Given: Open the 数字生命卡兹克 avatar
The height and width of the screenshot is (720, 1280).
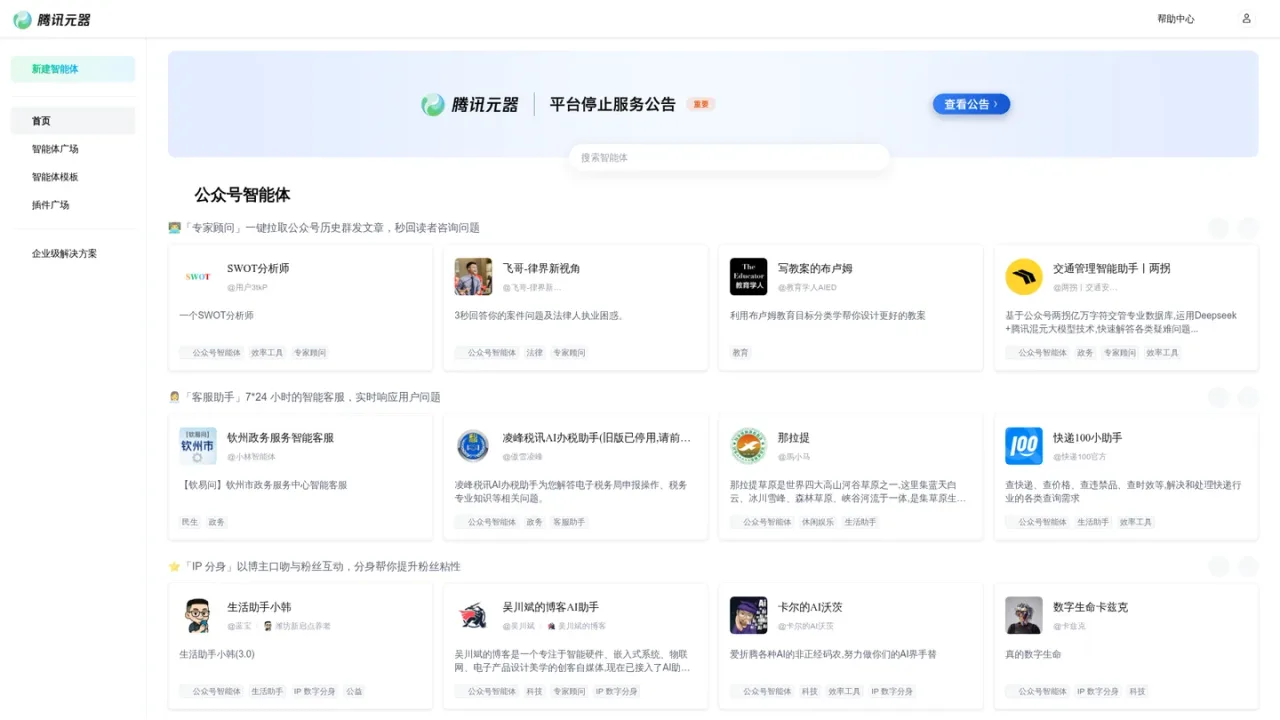Looking at the screenshot, I should 1024,615.
